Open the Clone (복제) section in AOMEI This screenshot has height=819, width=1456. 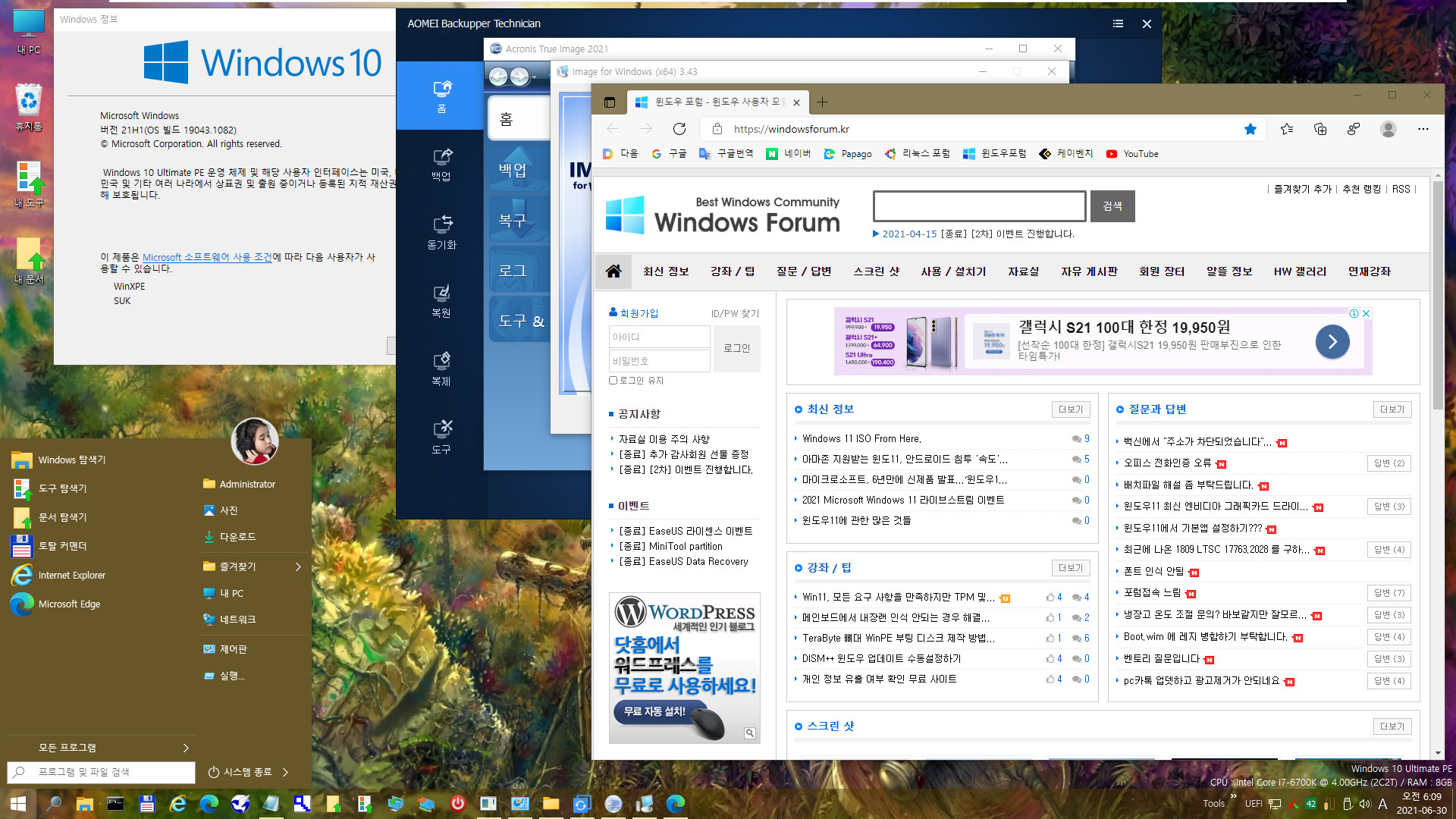click(x=441, y=369)
